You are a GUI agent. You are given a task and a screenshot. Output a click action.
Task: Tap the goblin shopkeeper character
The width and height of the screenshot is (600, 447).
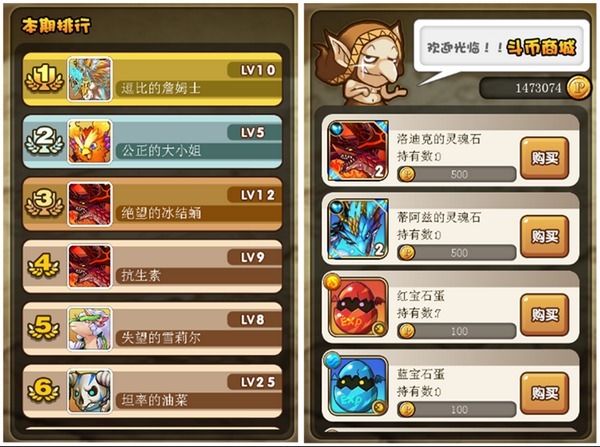(x=362, y=63)
